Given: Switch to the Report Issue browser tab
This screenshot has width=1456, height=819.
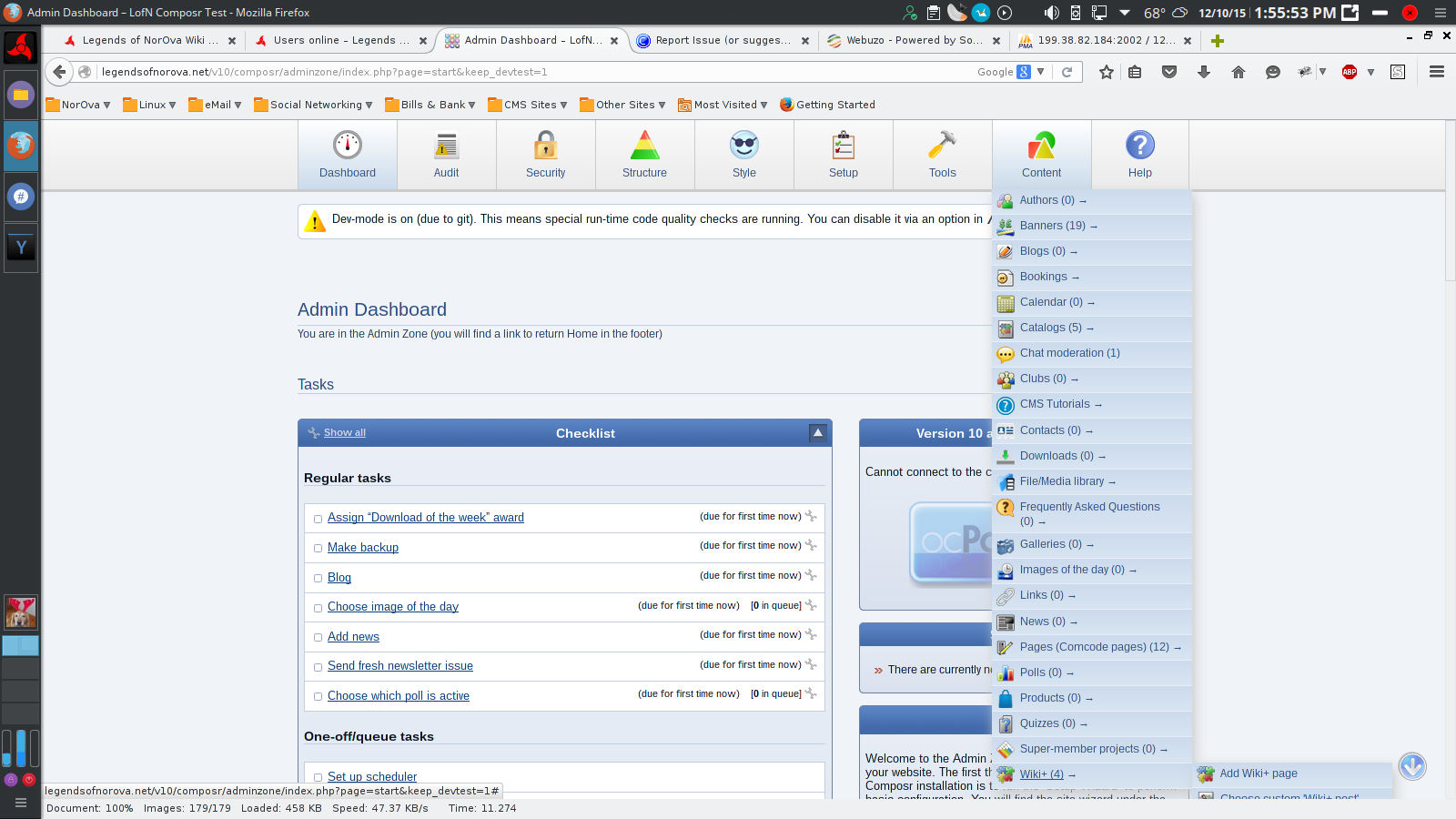Looking at the screenshot, I should pos(722,40).
